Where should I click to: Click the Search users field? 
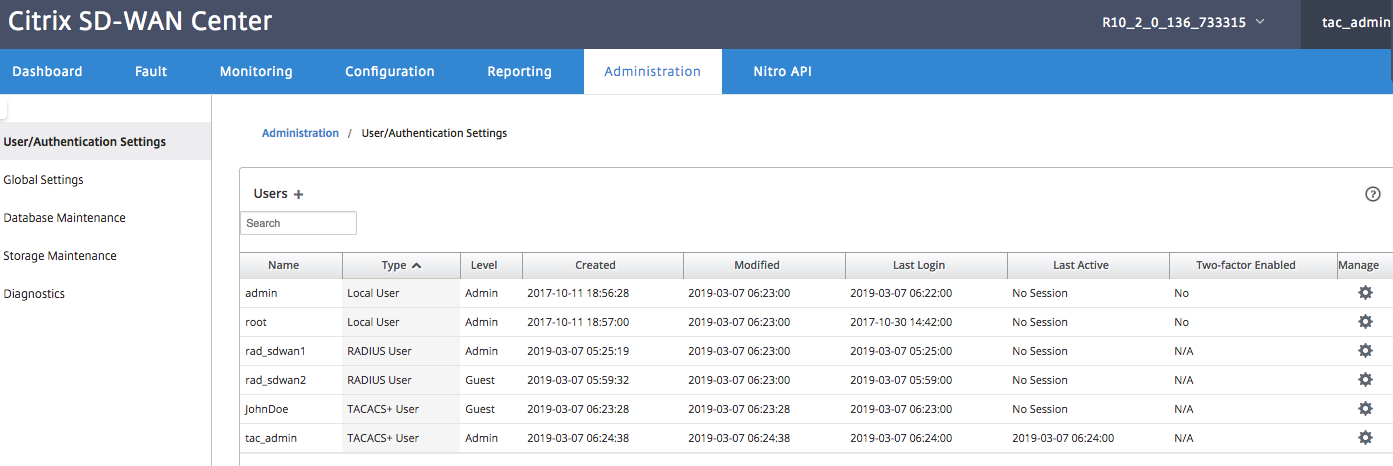pos(298,223)
